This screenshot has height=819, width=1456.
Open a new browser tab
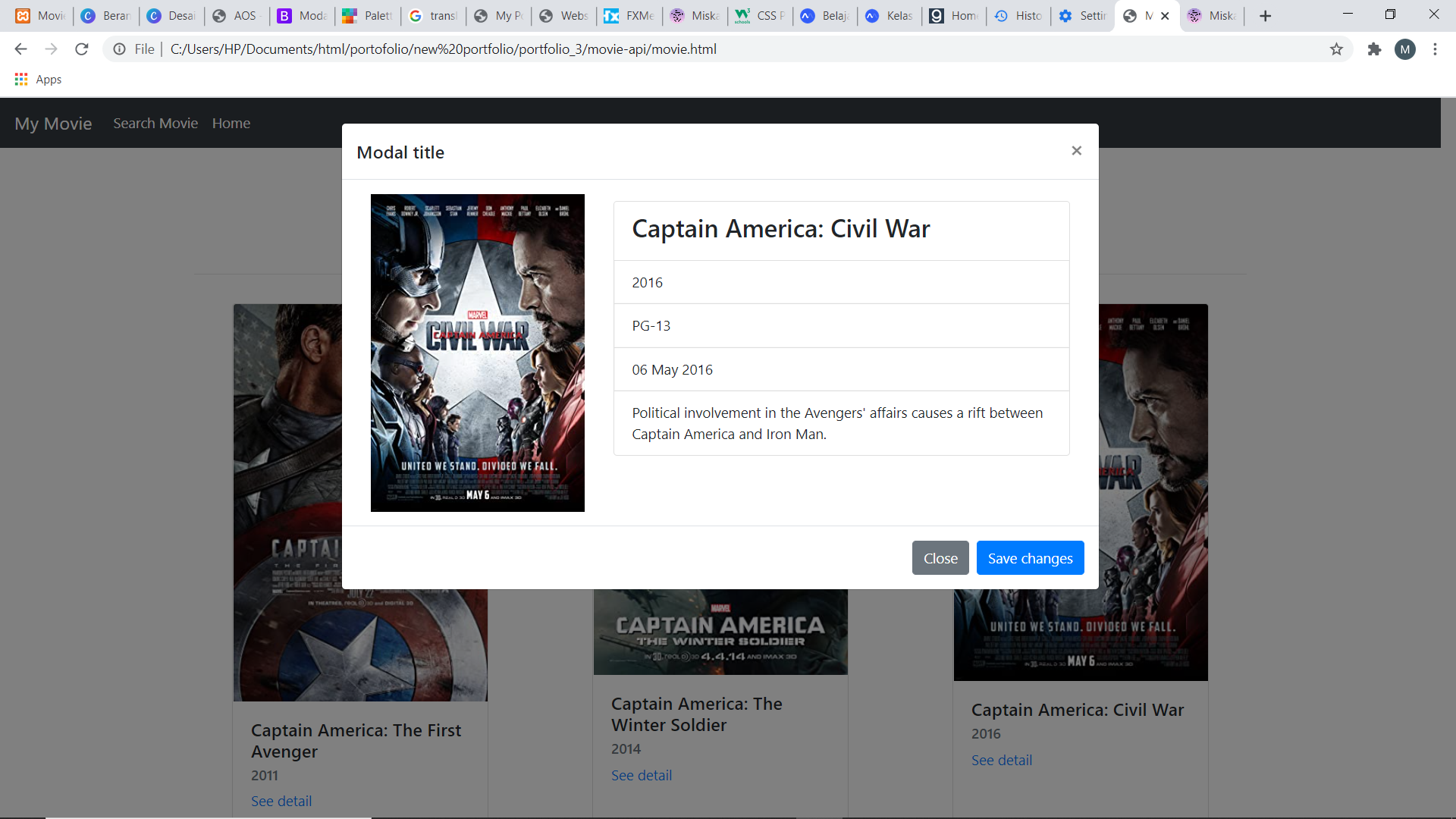pyautogui.click(x=1265, y=16)
